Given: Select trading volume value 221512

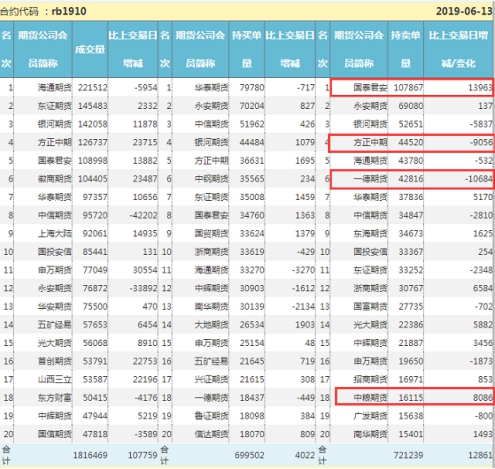Looking at the screenshot, I should (x=93, y=88).
